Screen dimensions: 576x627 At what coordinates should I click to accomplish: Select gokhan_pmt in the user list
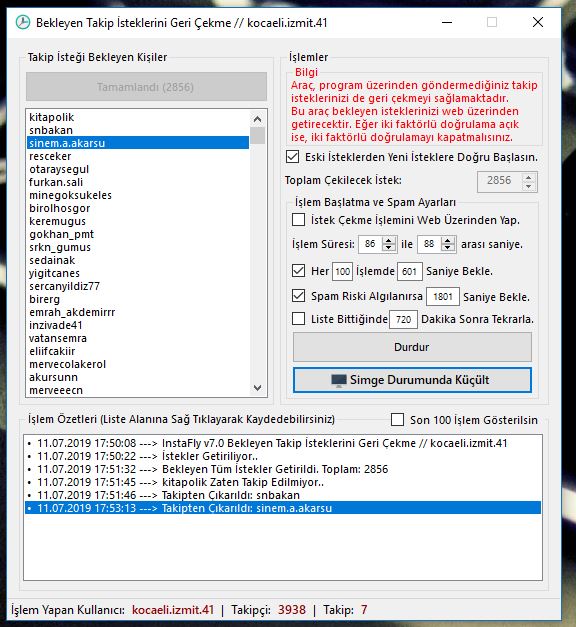tap(138, 234)
